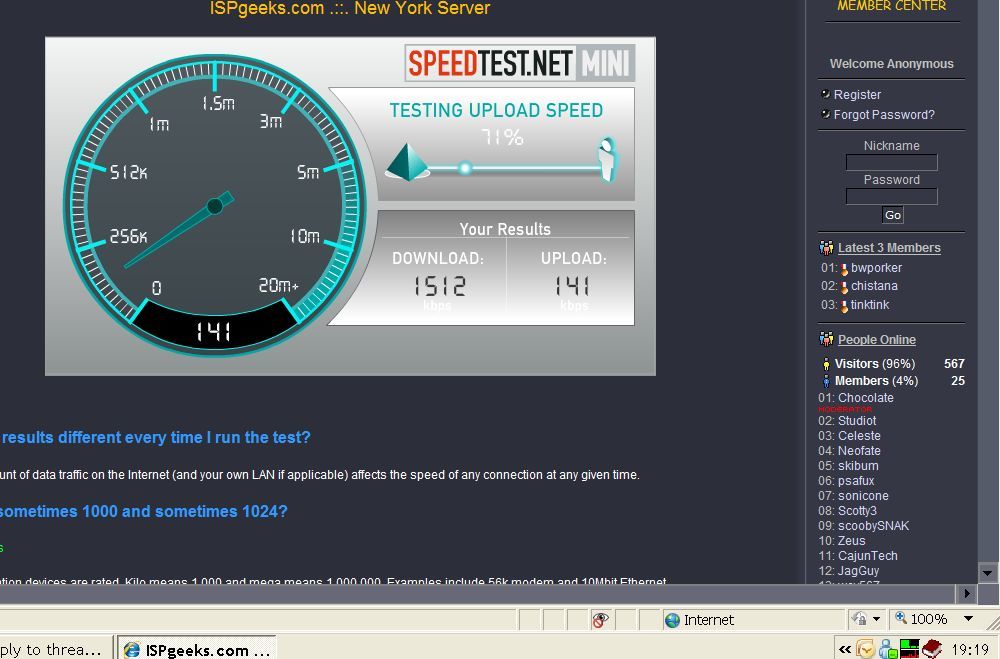Click the Go login button

click(892, 215)
